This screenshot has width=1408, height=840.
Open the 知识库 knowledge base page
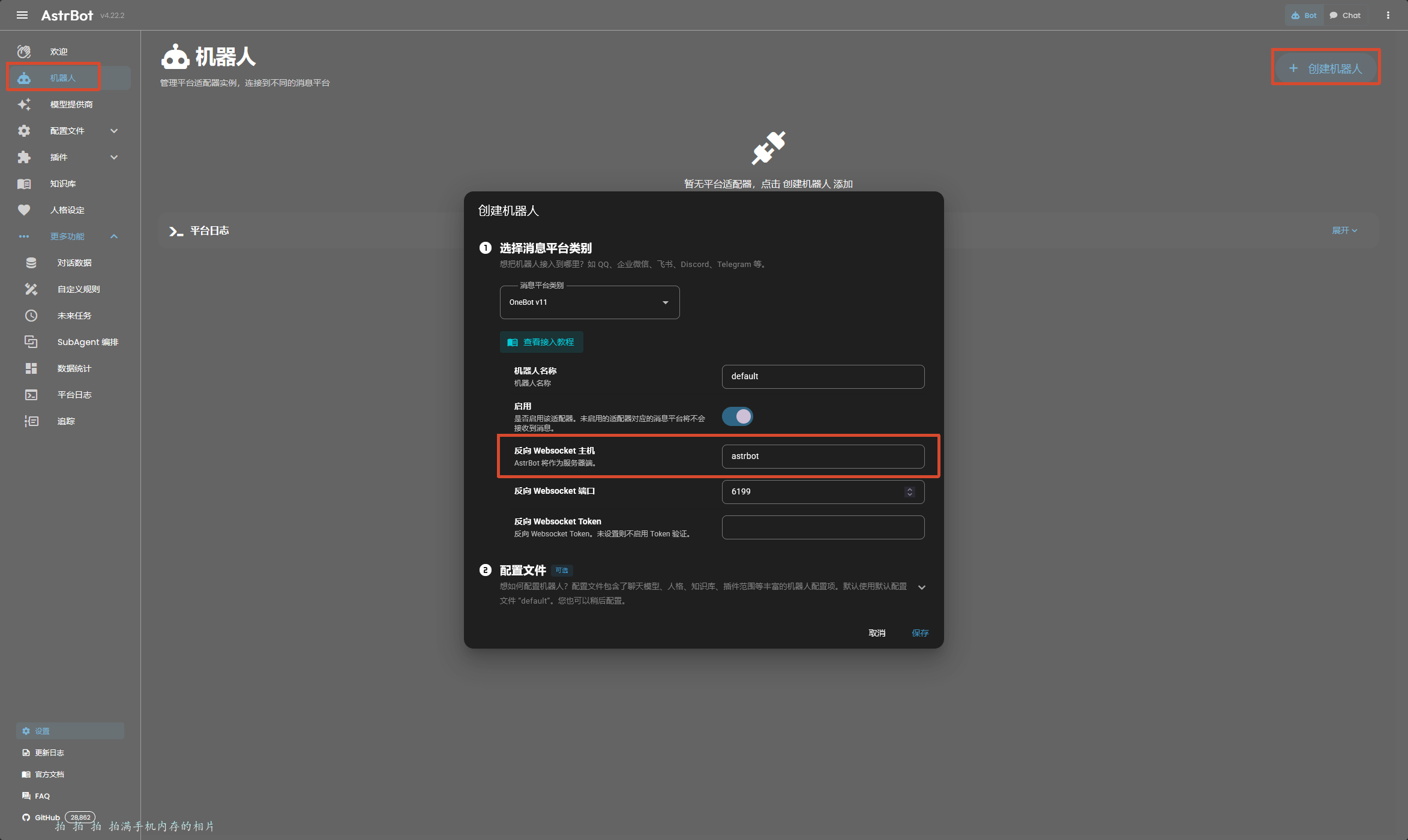click(x=62, y=184)
